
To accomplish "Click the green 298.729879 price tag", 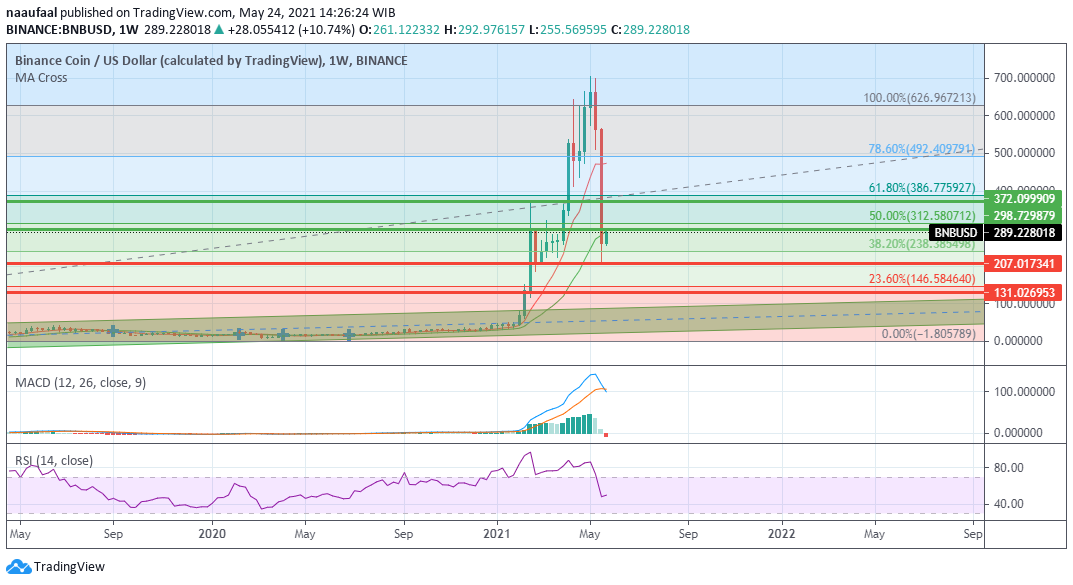I will pos(1023,216).
